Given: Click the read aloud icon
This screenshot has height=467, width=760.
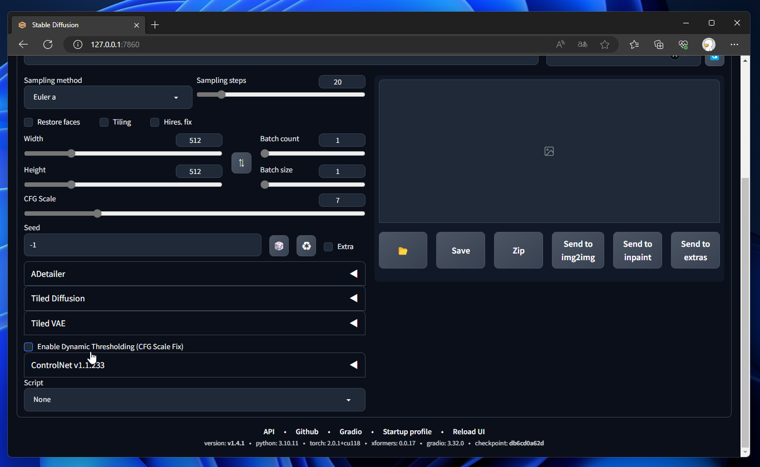Looking at the screenshot, I should click(560, 44).
